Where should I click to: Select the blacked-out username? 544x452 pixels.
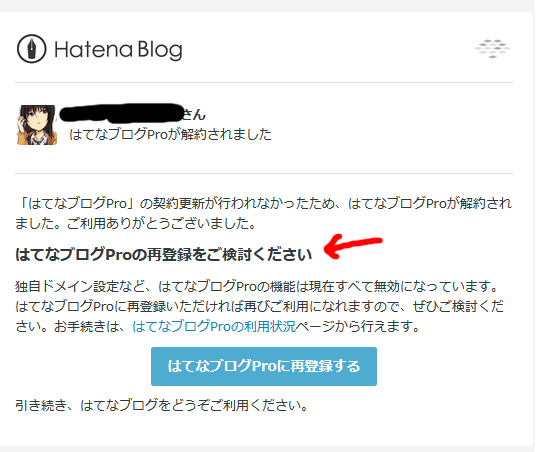(121, 113)
